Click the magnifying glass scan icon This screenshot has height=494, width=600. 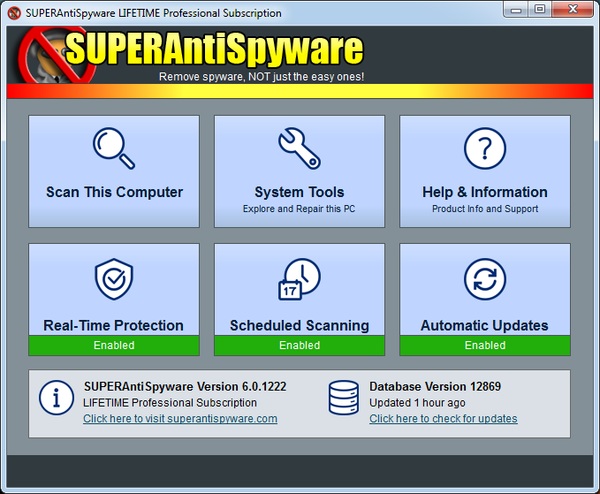pos(112,148)
